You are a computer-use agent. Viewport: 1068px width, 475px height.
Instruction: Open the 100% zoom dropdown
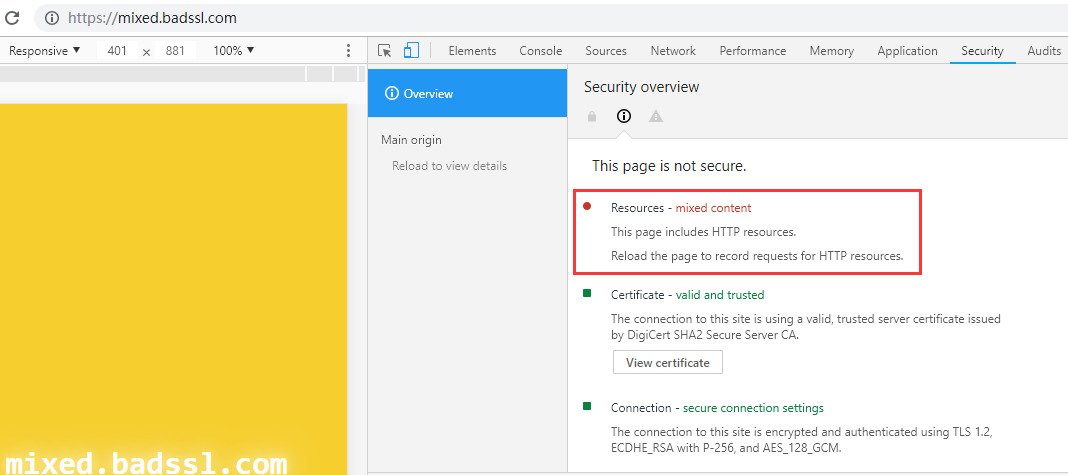coord(234,51)
